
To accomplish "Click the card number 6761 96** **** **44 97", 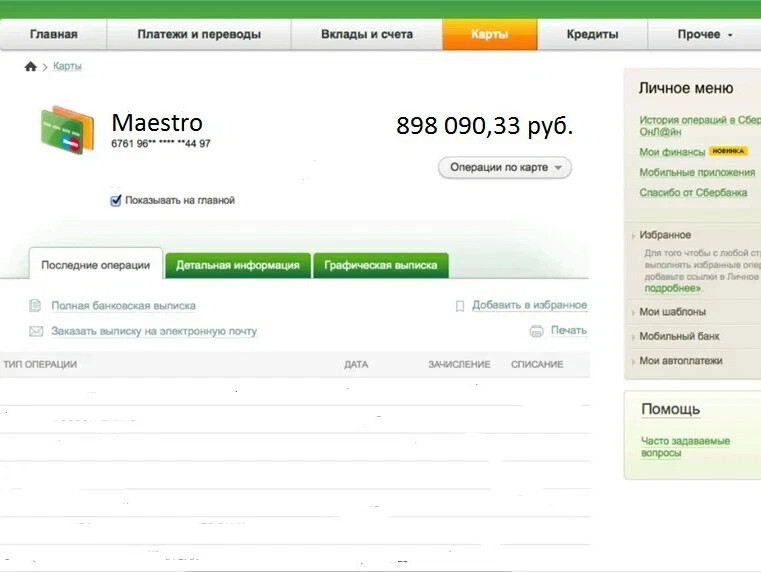I will click(161, 144).
